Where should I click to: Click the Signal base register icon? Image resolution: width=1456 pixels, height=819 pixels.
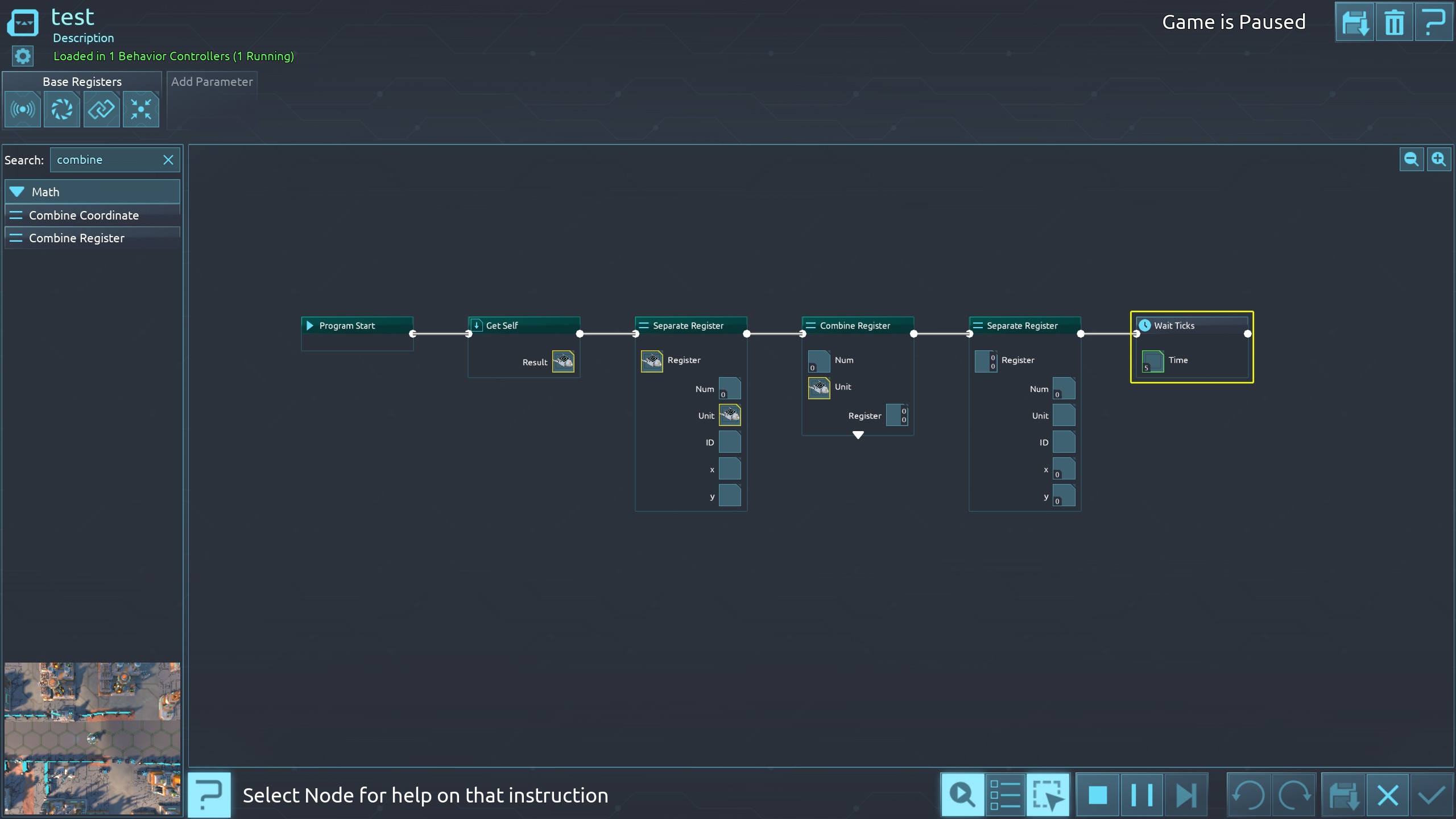click(23, 109)
